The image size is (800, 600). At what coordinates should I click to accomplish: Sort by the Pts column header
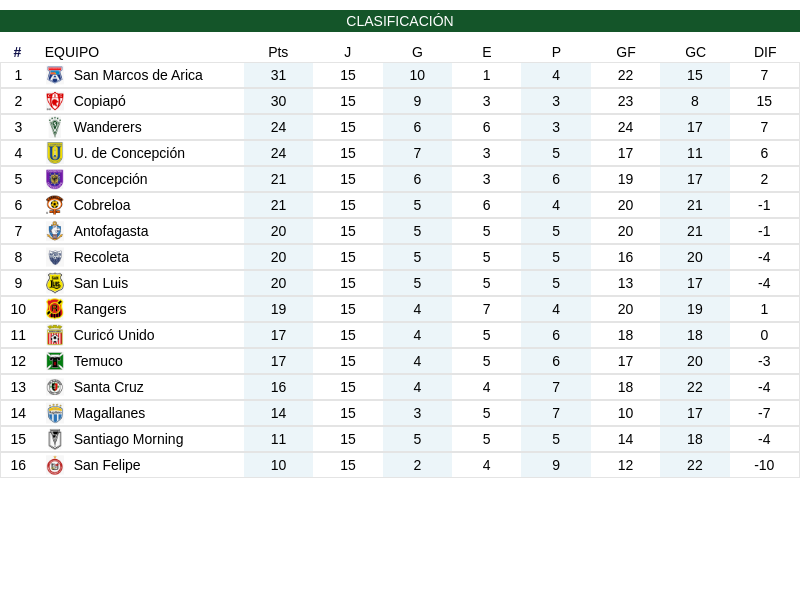pyautogui.click(x=278, y=52)
